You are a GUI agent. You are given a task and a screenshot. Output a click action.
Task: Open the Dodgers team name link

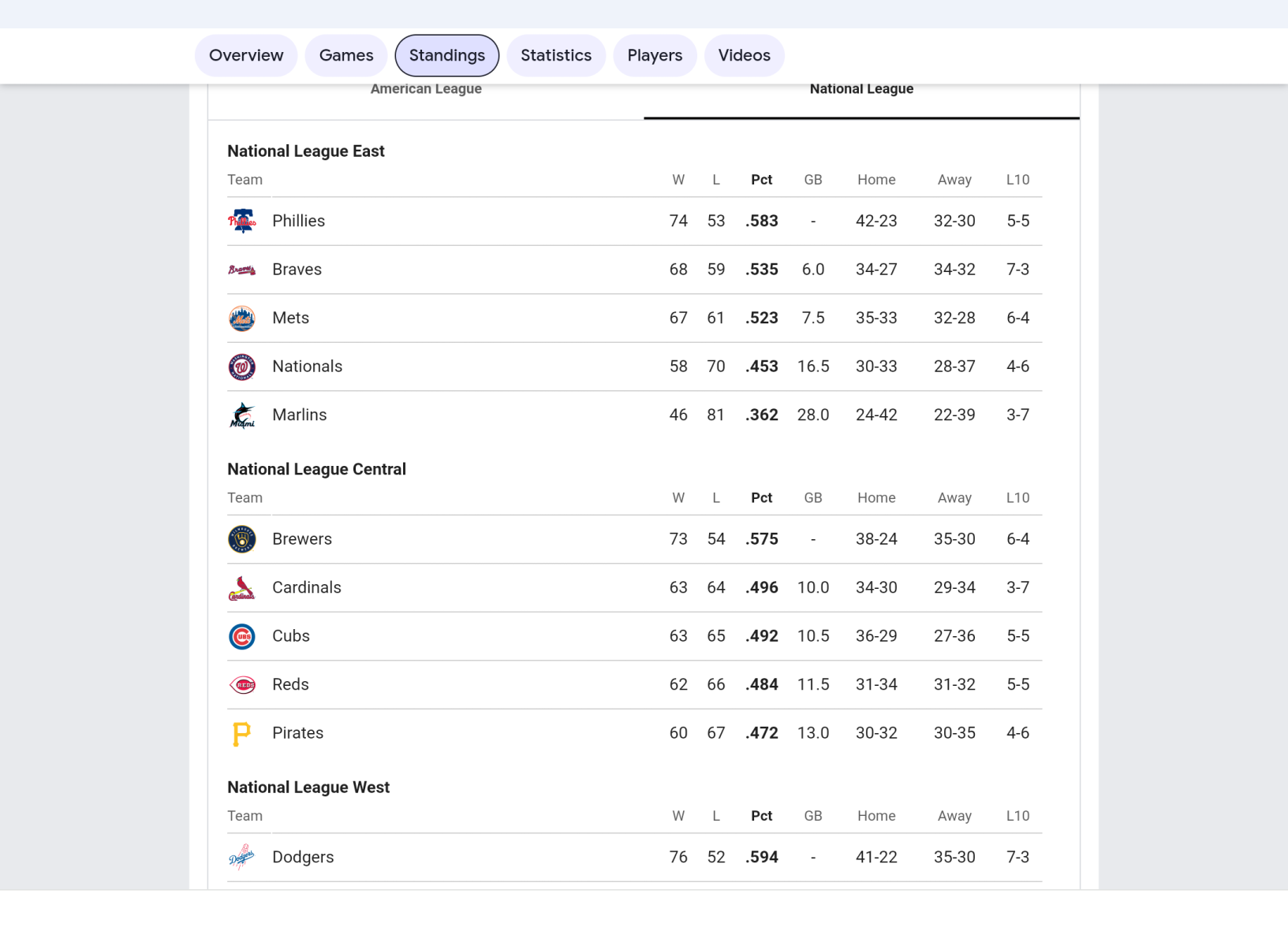[x=304, y=857]
